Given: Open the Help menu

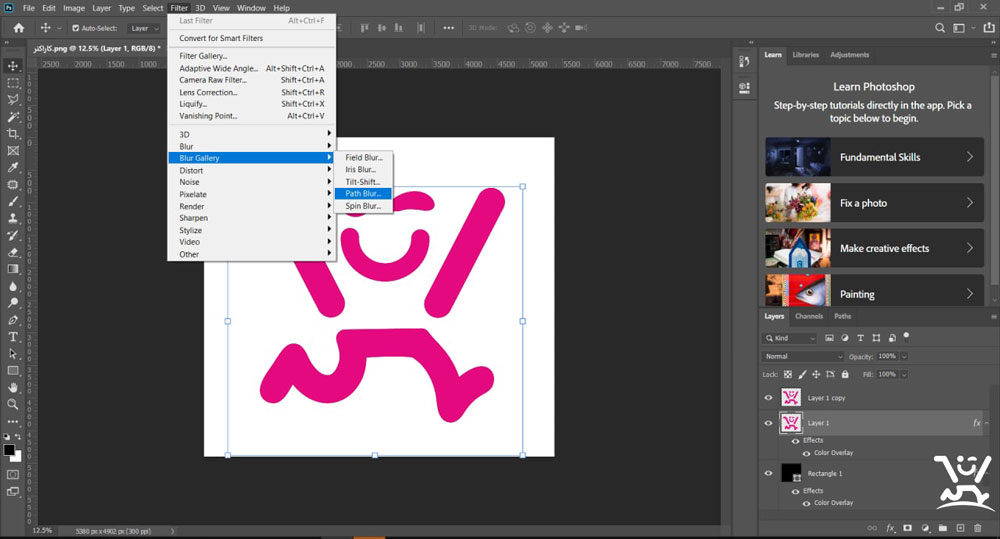Looking at the screenshot, I should coord(282,8).
